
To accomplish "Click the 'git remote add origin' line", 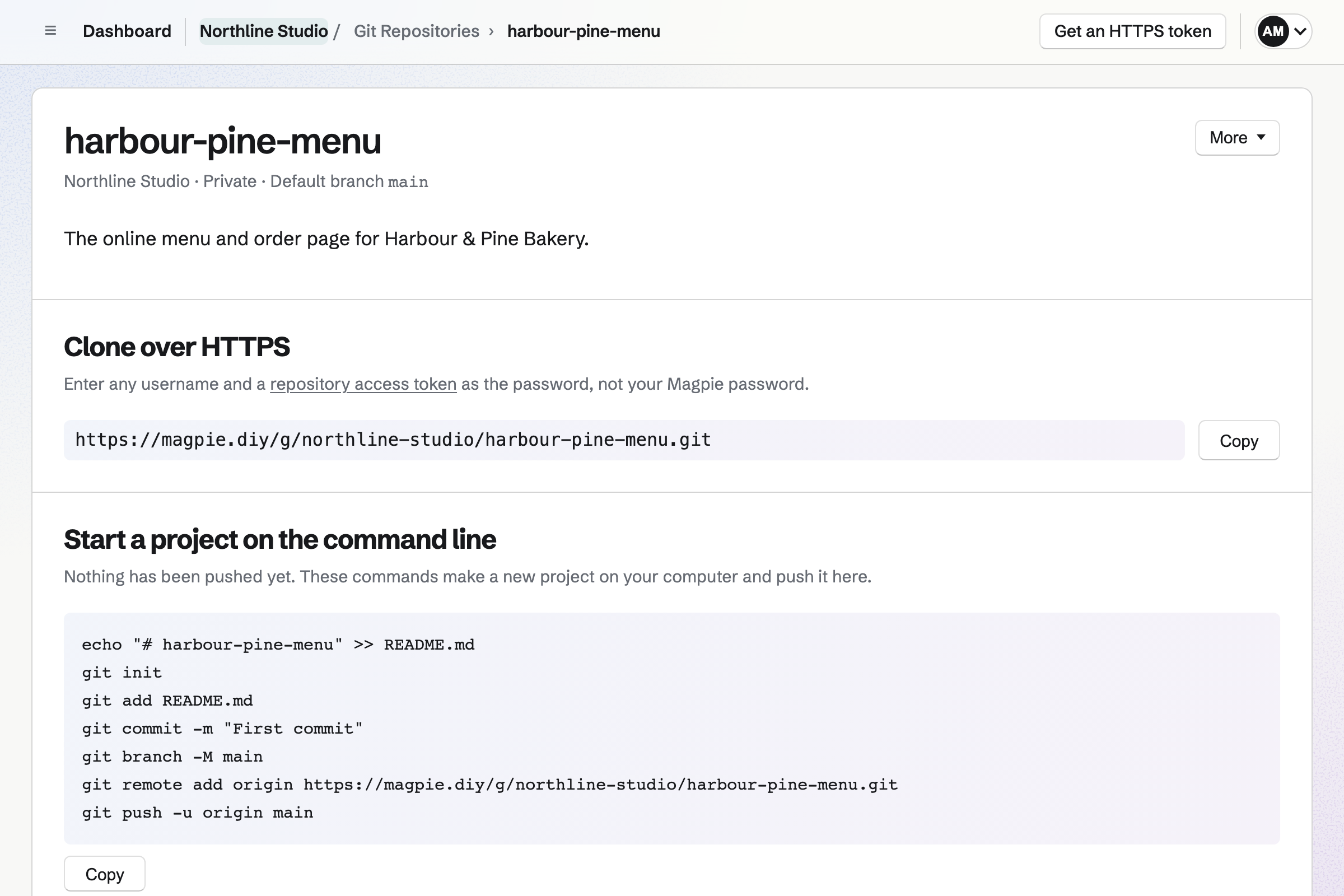I will (489, 785).
